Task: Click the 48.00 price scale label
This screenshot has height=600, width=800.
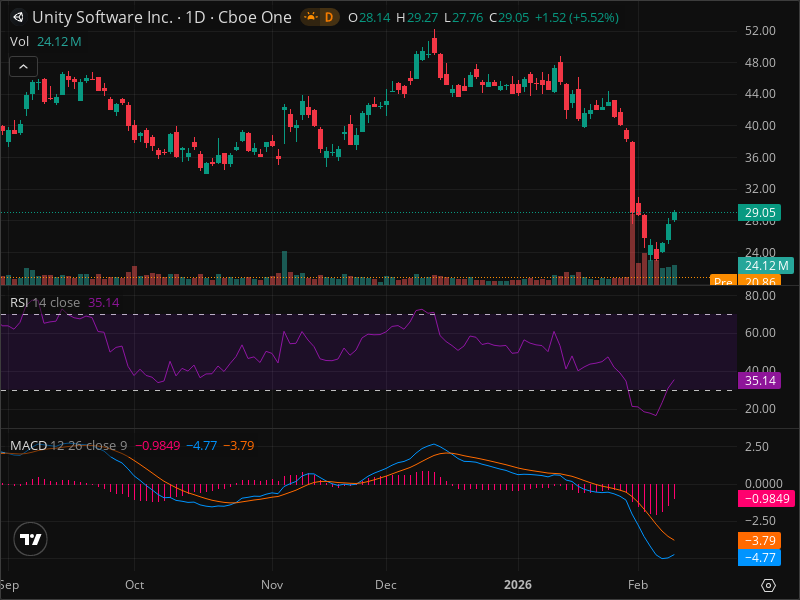Action: coord(760,63)
